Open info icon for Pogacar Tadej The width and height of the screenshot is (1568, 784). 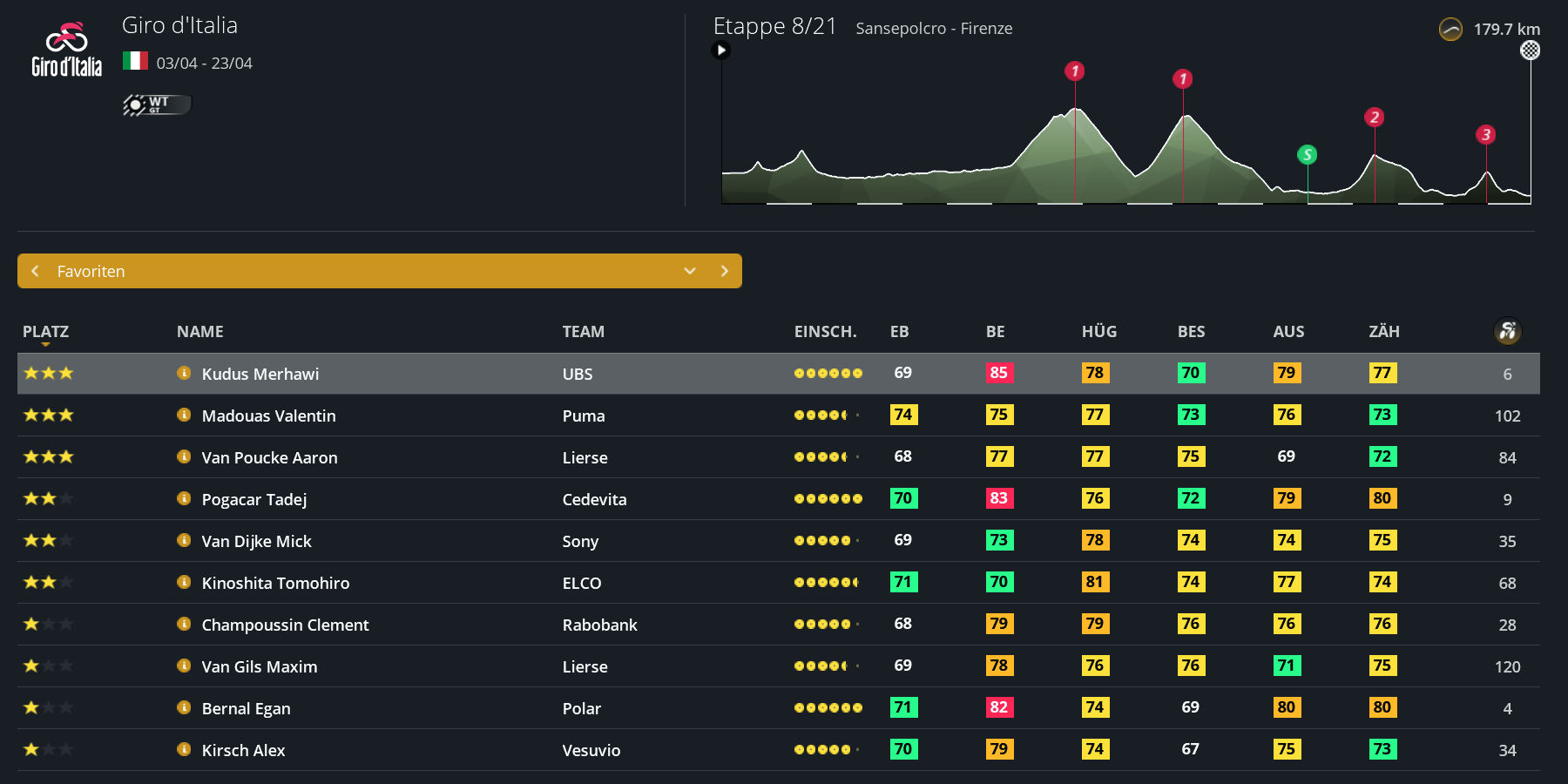pos(184,498)
